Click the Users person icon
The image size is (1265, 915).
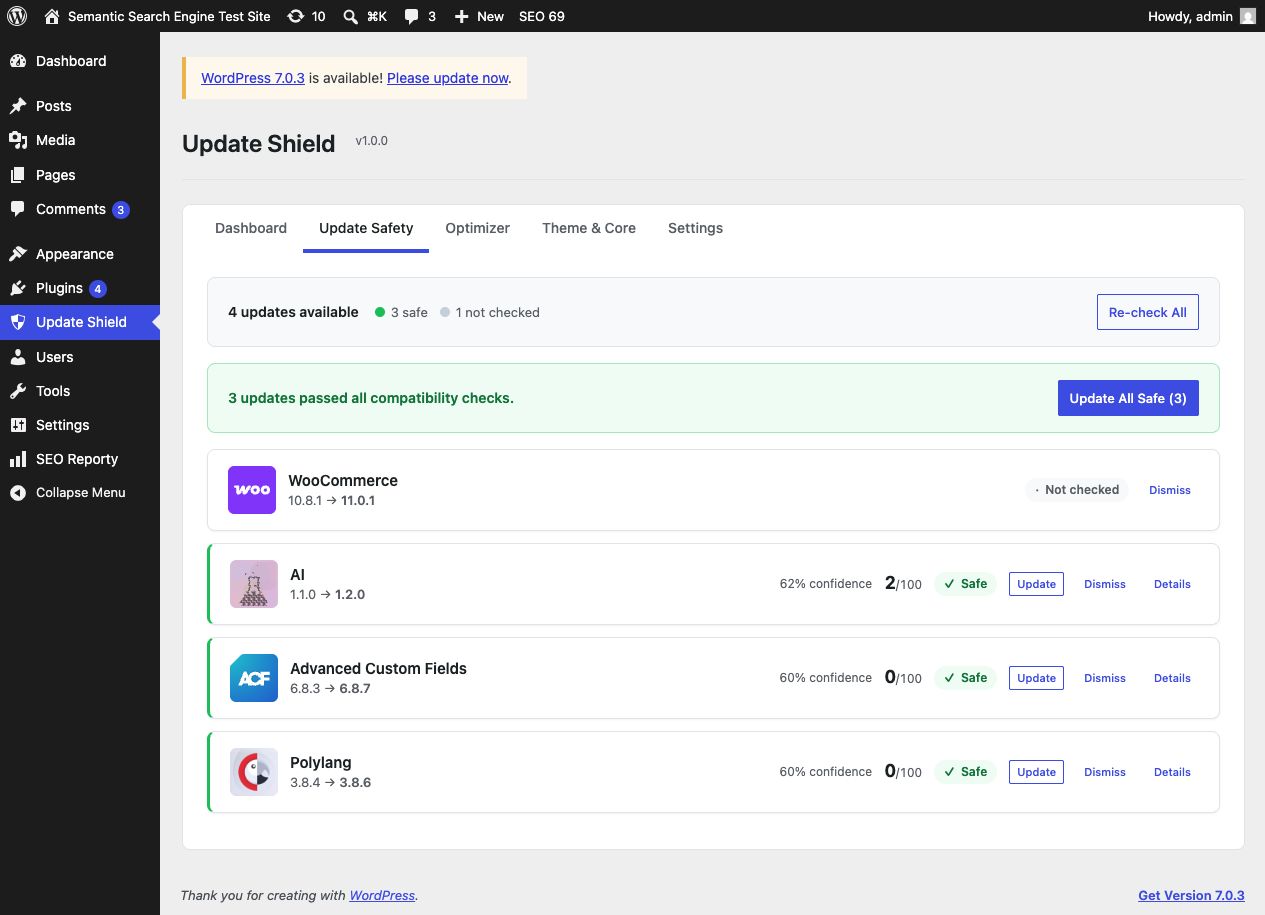click(18, 357)
